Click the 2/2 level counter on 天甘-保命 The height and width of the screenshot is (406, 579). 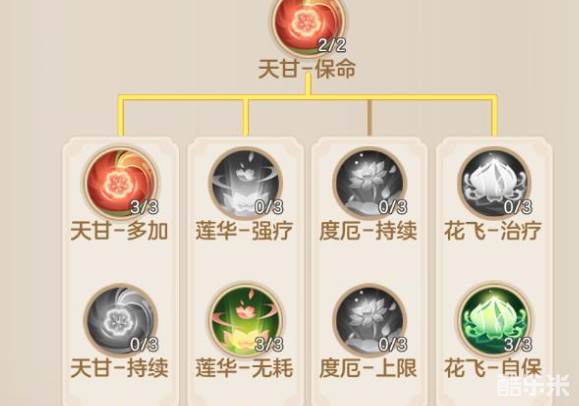(x=332, y=45)
